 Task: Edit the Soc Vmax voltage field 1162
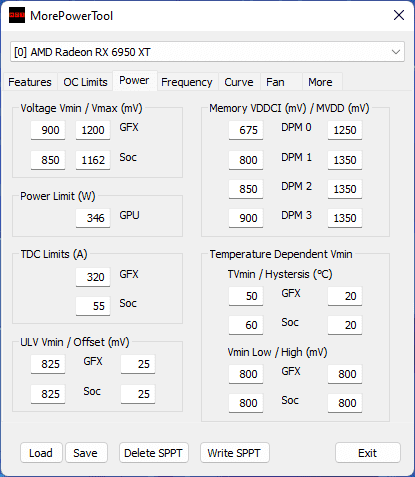coord(93,160)
